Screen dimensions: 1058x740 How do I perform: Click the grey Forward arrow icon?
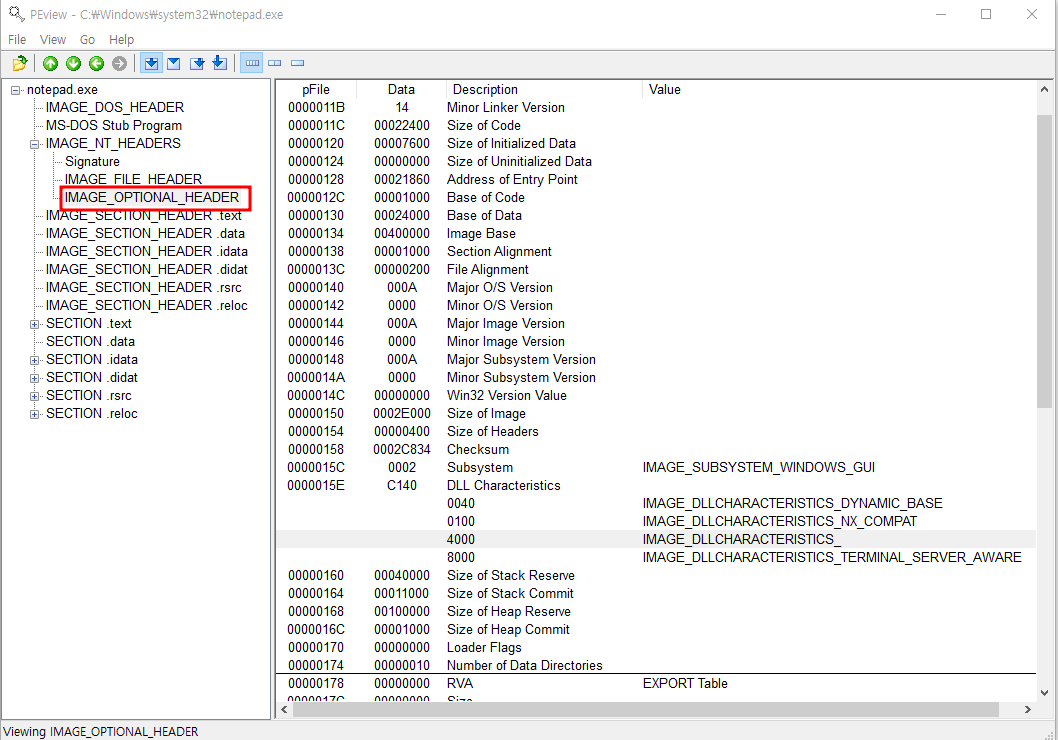click(119, 63)
